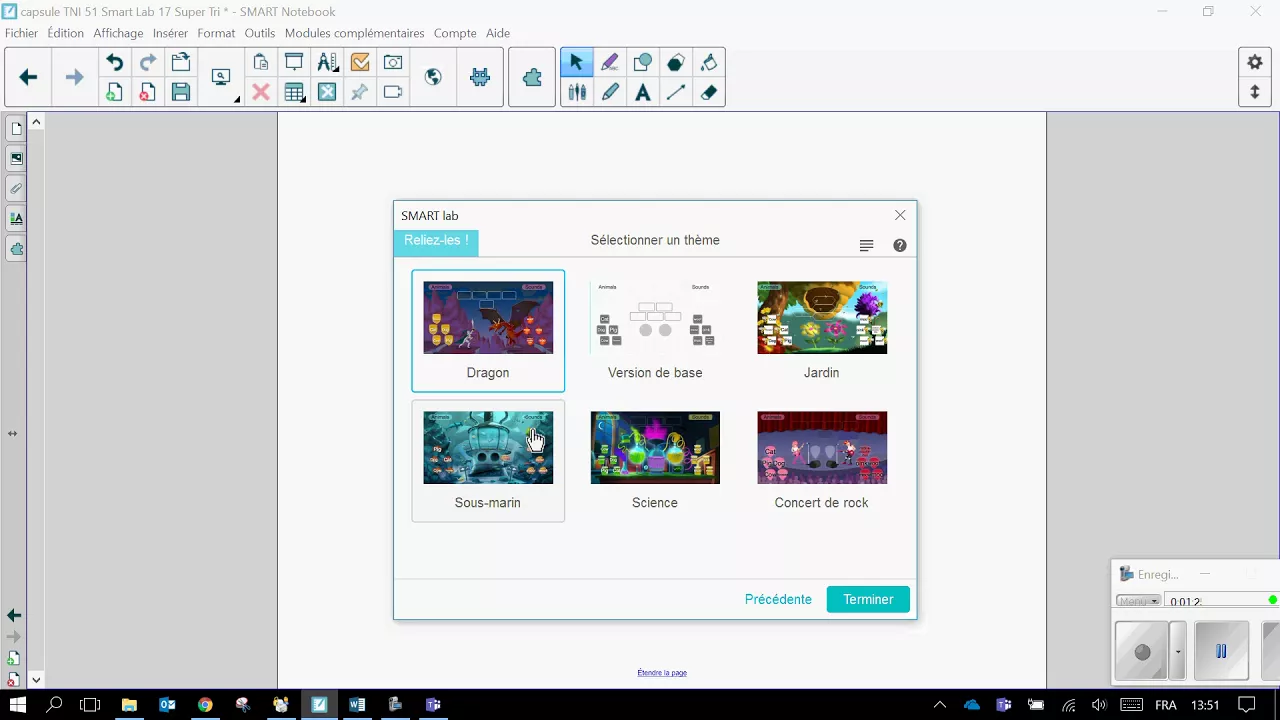Select the Regular Polygons tool
This screenshot has width=1280, height=720.
click(x=676, y=62)
